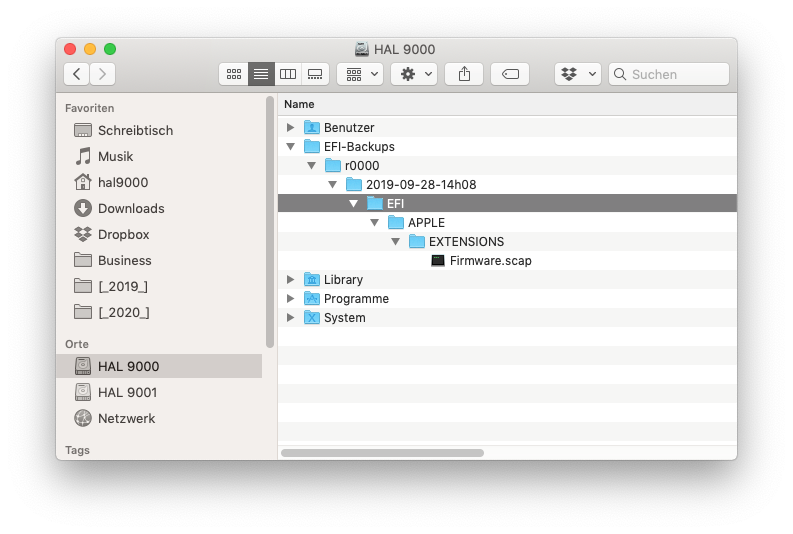The height and width of the screenshot is (534, 793).
Task: Click the Suchen search field
Action: (669, 74)
